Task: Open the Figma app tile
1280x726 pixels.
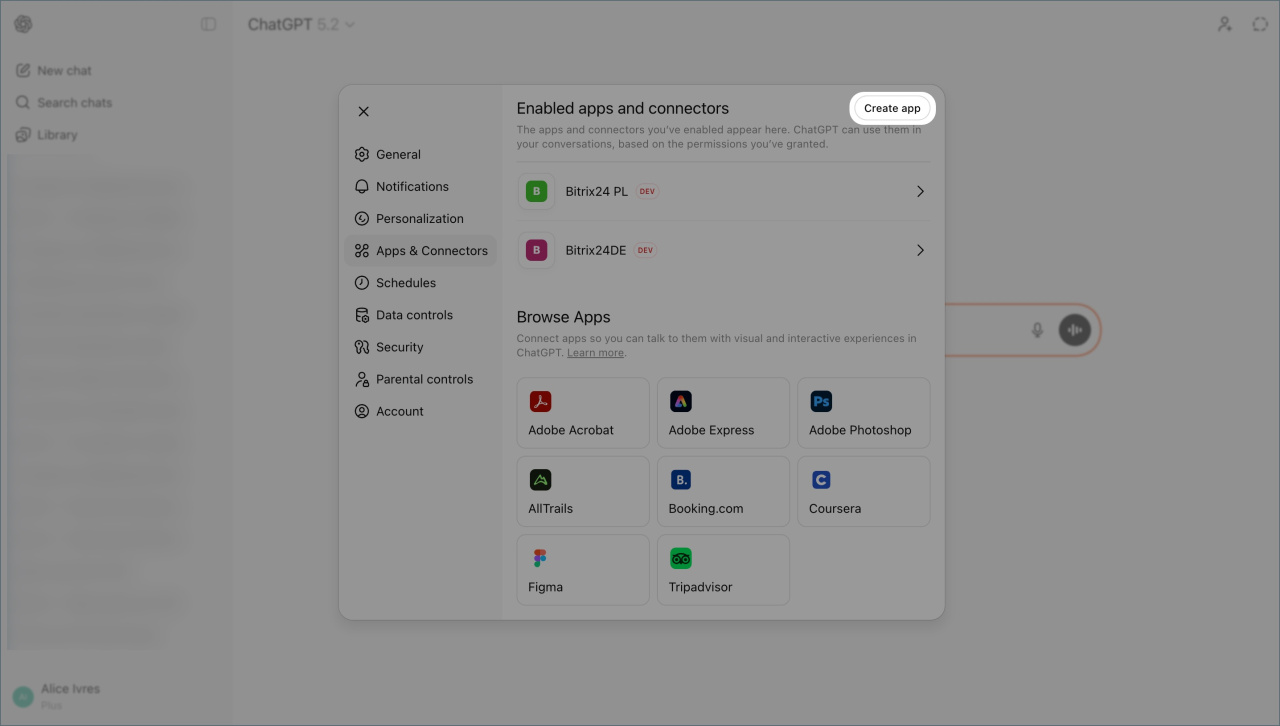Action: click(583, 570)
